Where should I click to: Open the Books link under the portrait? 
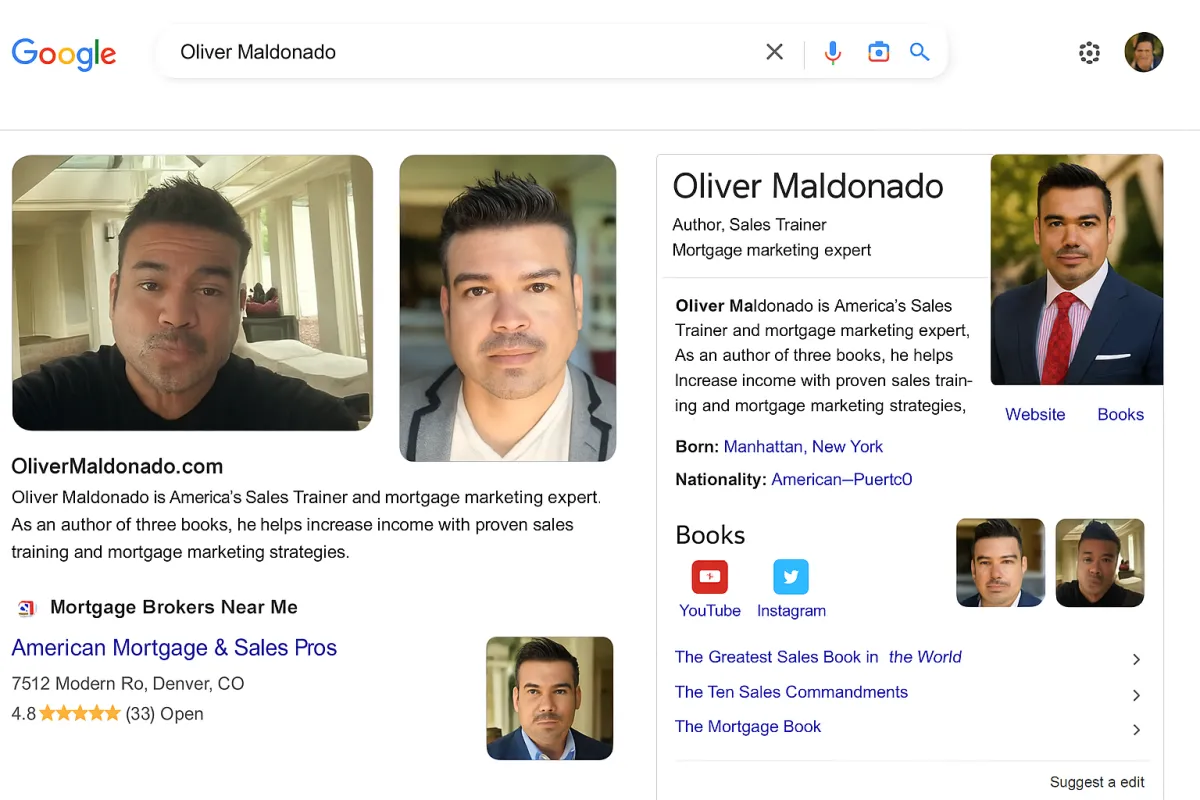click(1120, 414)
